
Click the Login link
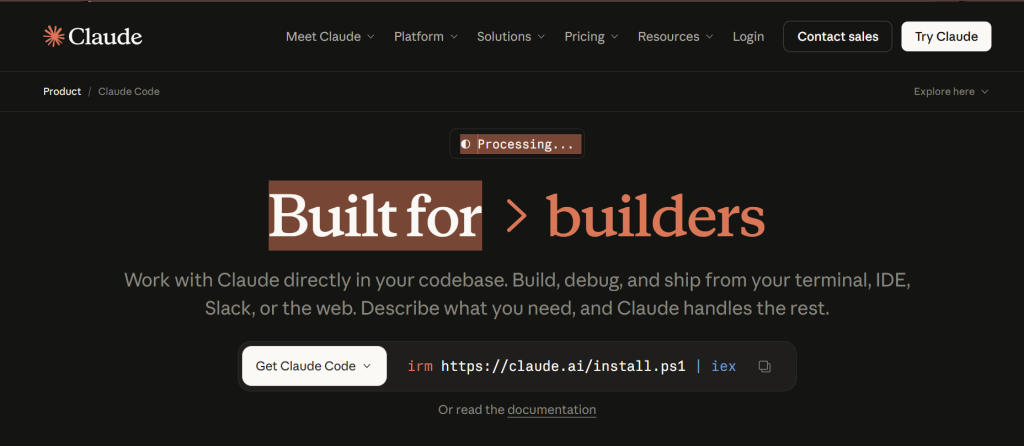(748, 37)
